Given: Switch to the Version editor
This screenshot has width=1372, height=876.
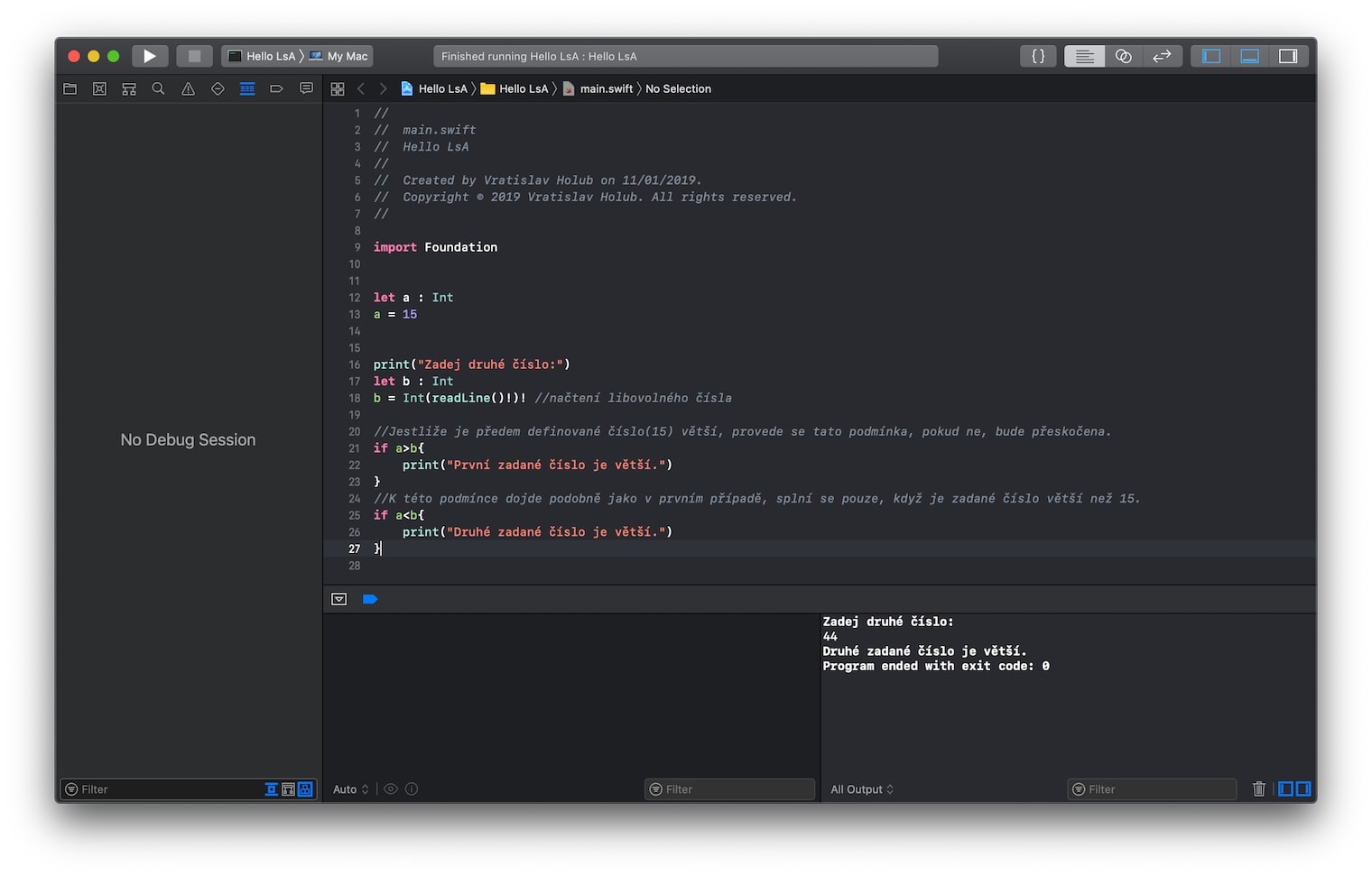Looking at the screenshot, I should point(1162,56).
